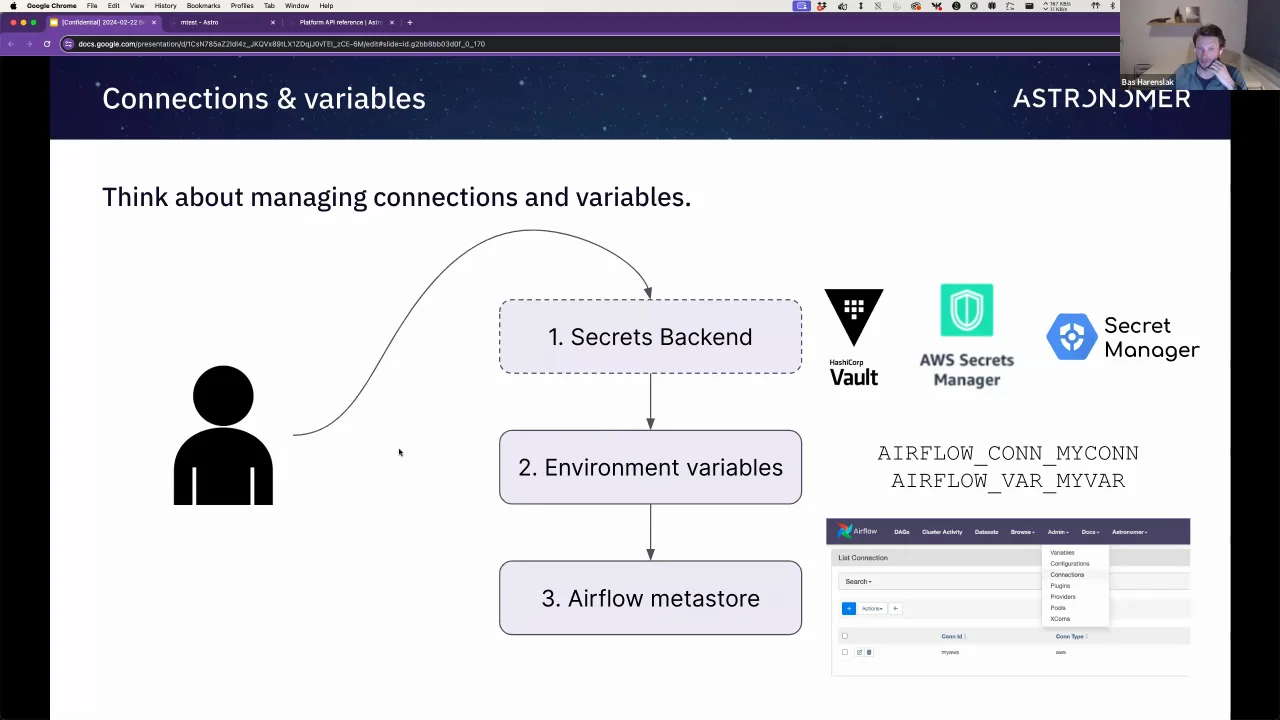The height and width of the screenshot is (720, 1280).
Task: Go back in browser history
Action: [11, 44]
